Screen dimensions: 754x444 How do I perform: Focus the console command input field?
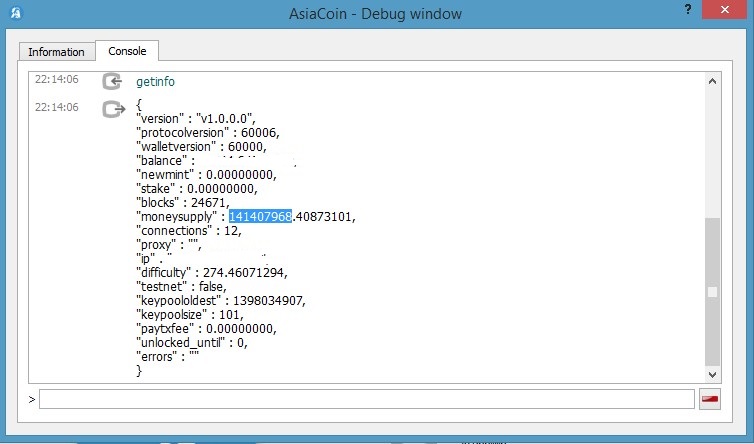coord(367,399)
